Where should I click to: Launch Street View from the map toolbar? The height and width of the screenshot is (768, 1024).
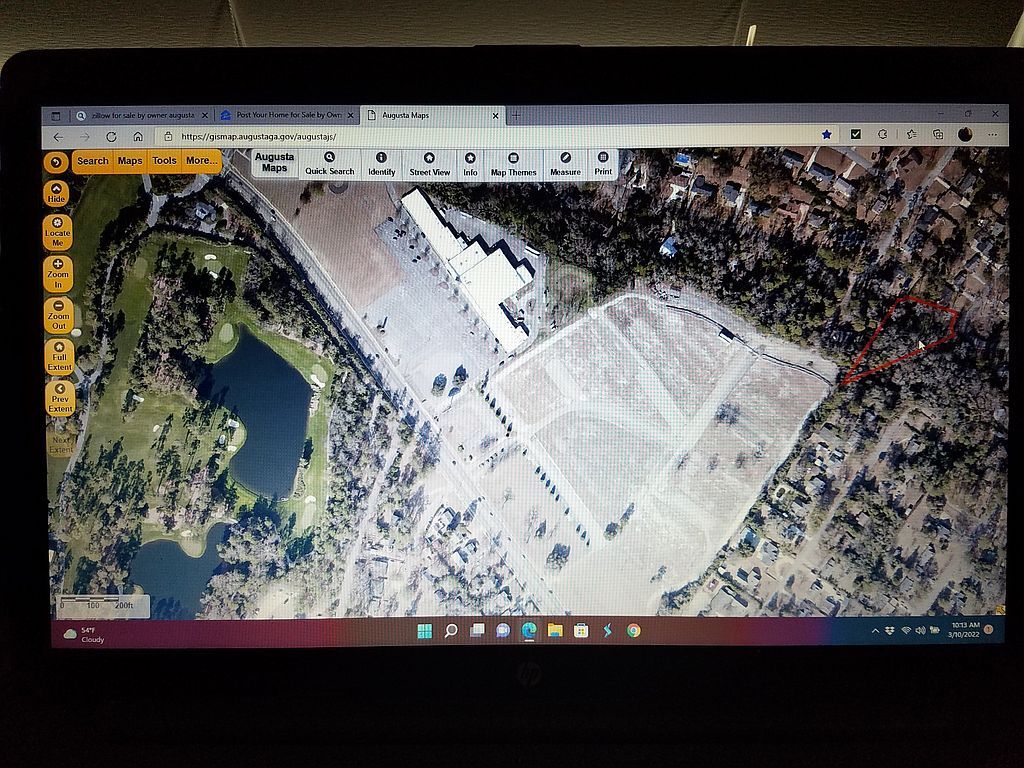429,164
